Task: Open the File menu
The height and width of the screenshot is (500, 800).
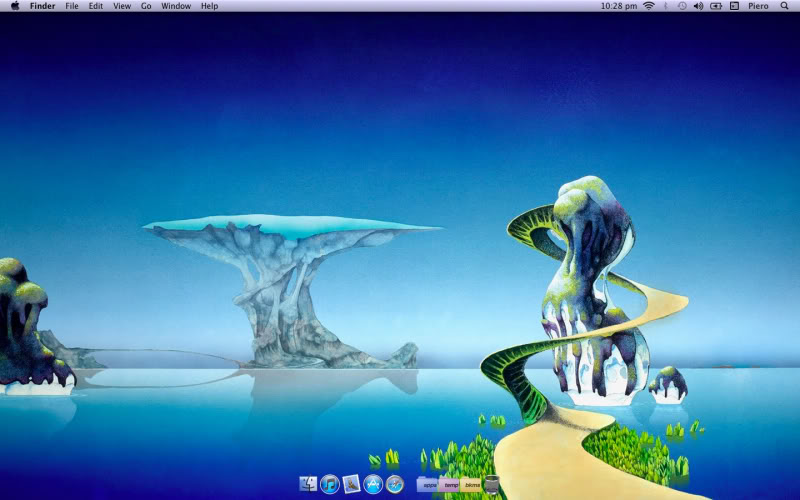Action: click(72, 6)
